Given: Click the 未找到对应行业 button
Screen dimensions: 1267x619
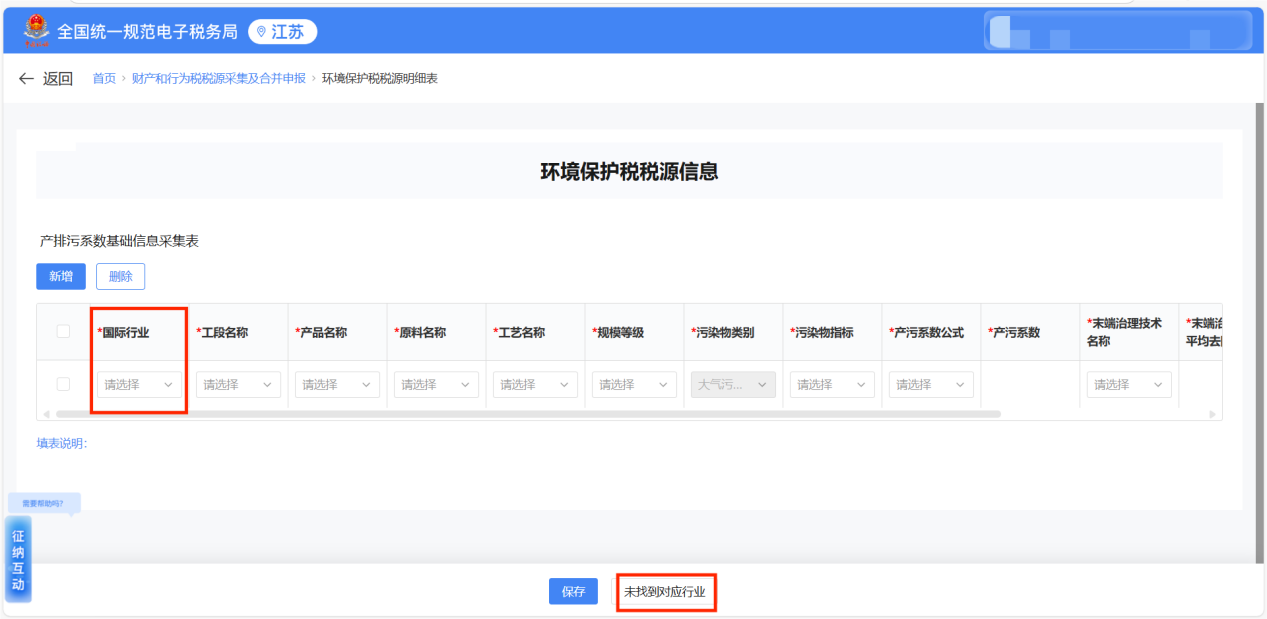Looking at the screenshot, I should click(x=665, y=592).
